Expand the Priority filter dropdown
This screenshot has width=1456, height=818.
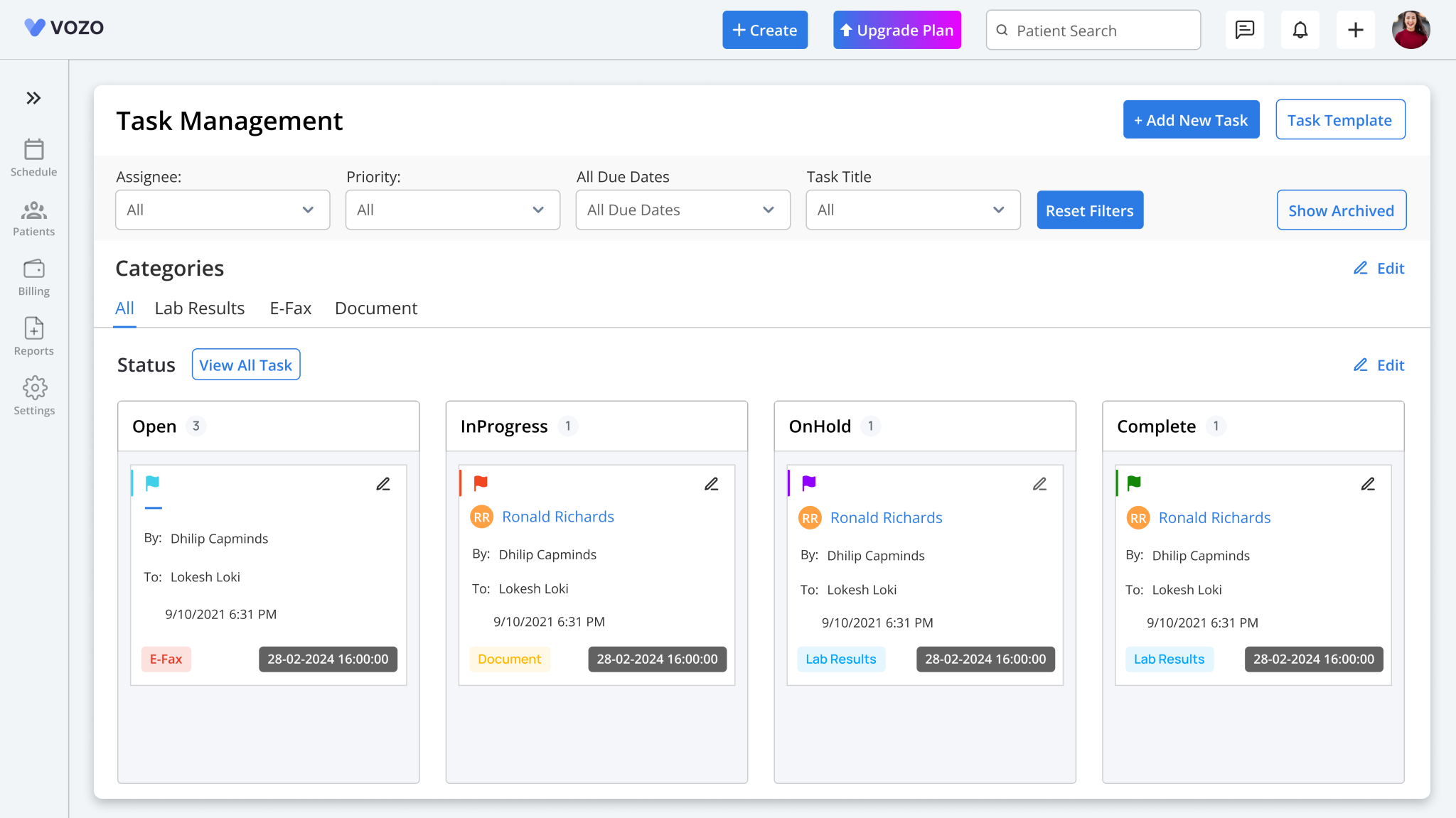452,210
